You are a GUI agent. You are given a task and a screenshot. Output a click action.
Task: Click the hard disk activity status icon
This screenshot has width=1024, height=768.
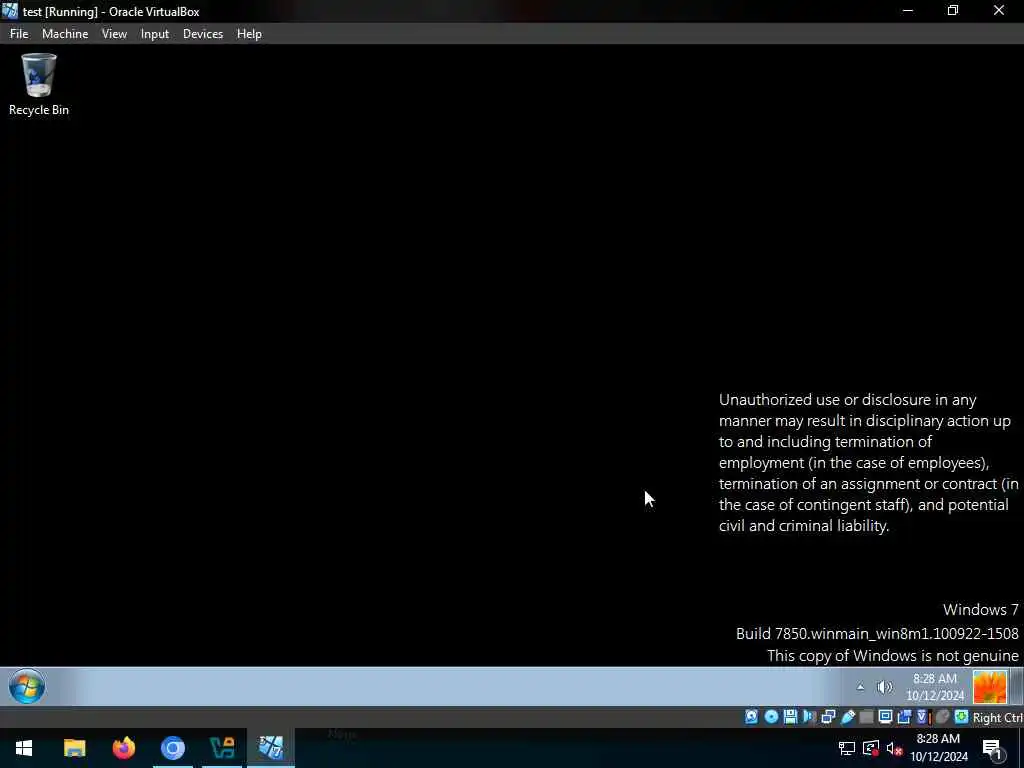point(752,717)
